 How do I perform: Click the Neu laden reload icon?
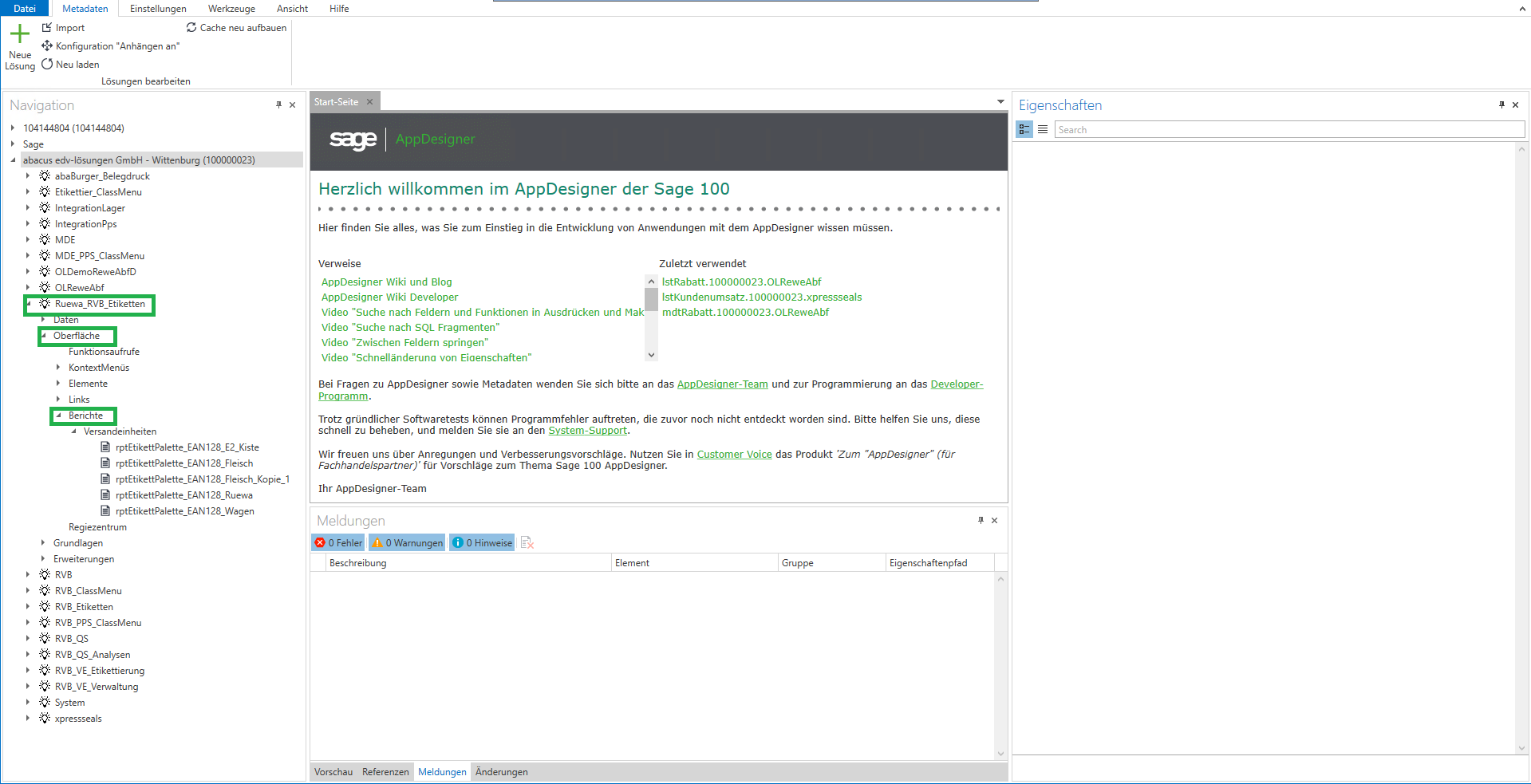pos(47,65)
